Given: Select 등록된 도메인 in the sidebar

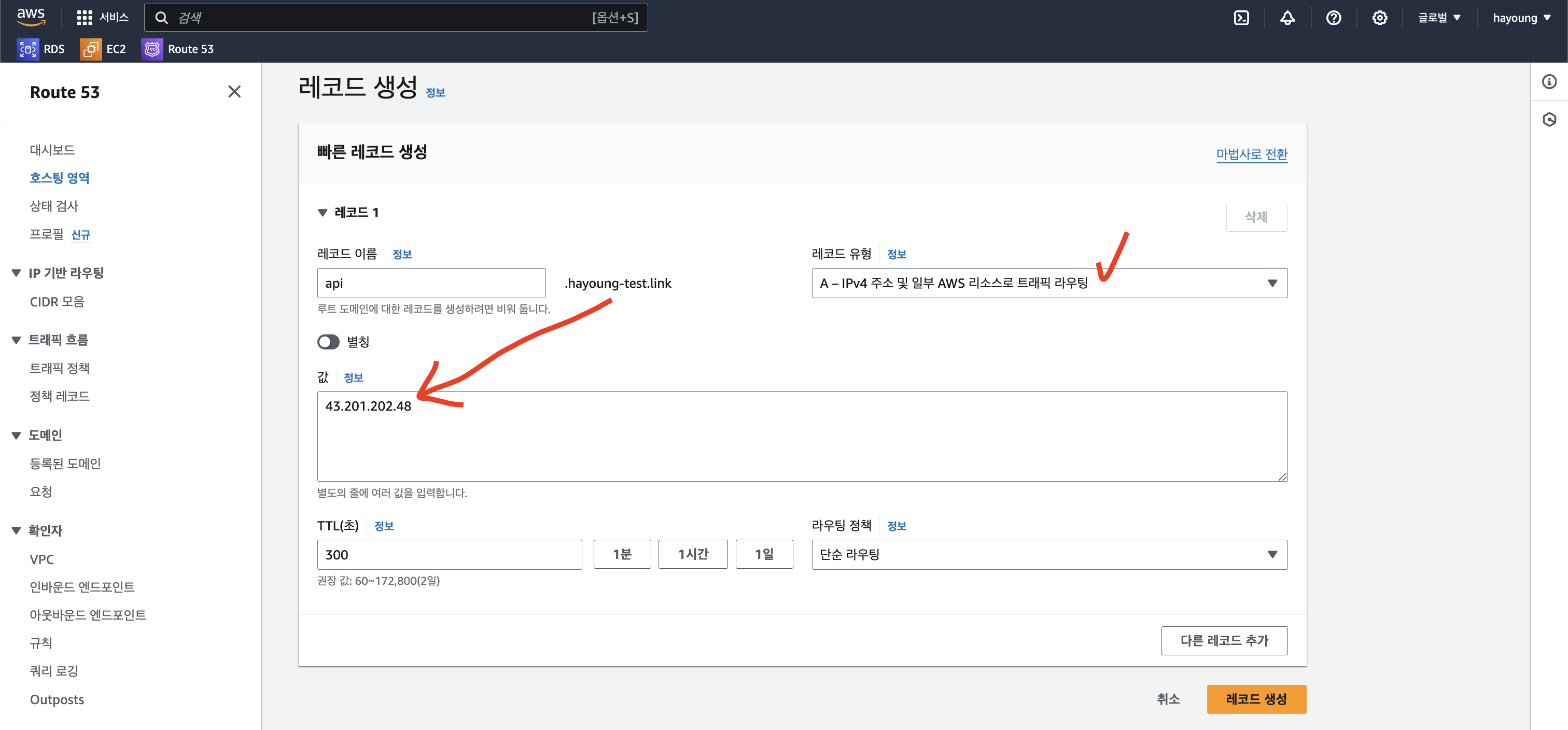Looking at the screenshot, I should click(x=65, y=464).
